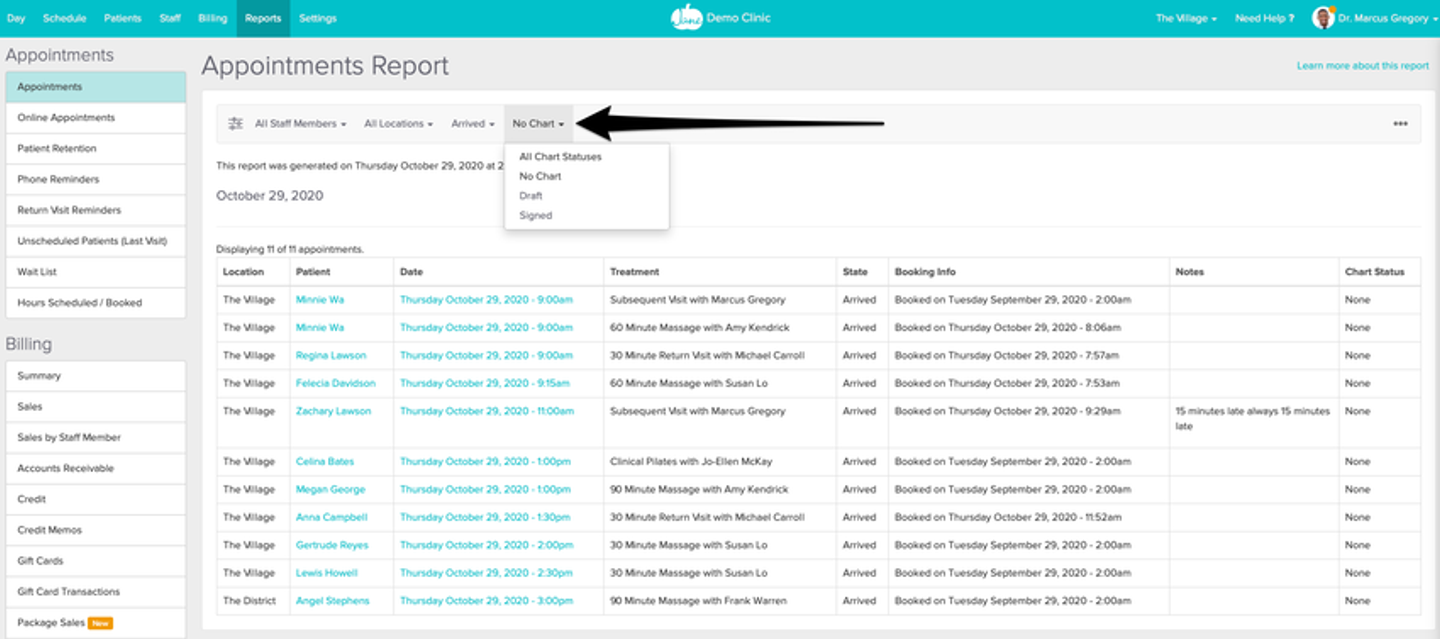The image size is (1440, 639).
Task: Open patient Felecia Davidson
Action: [336, 383]
